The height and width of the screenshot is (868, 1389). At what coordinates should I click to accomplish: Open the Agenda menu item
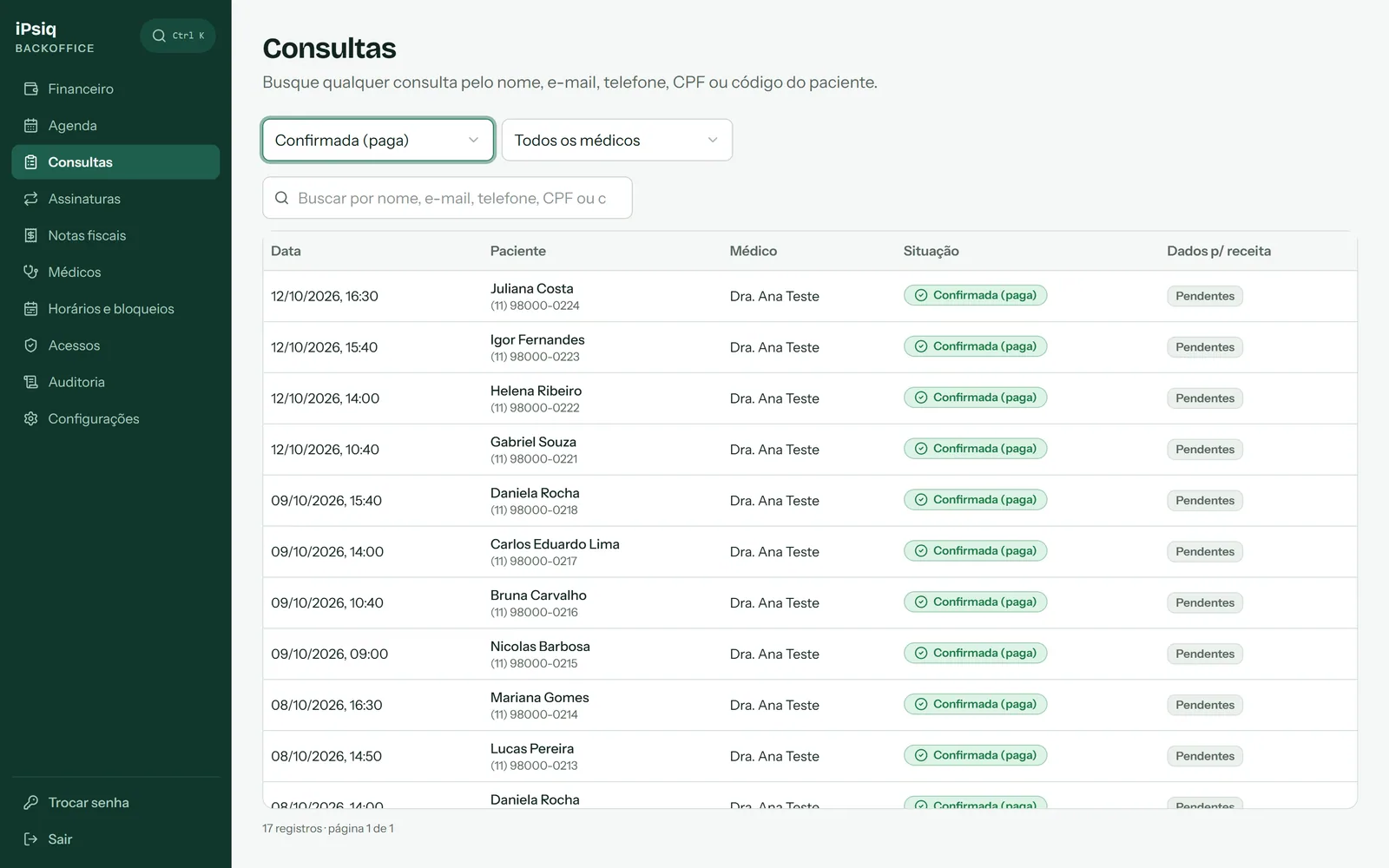tap(115, 125)
